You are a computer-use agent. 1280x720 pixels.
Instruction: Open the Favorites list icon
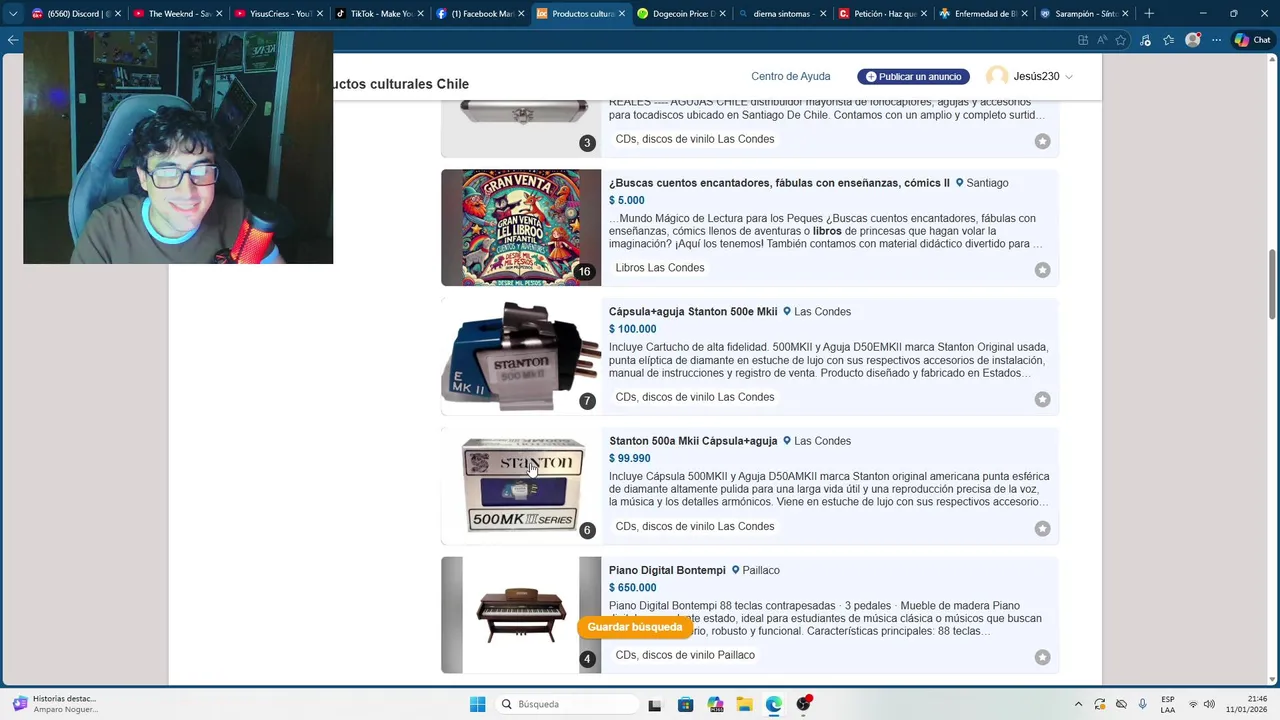1168,40
